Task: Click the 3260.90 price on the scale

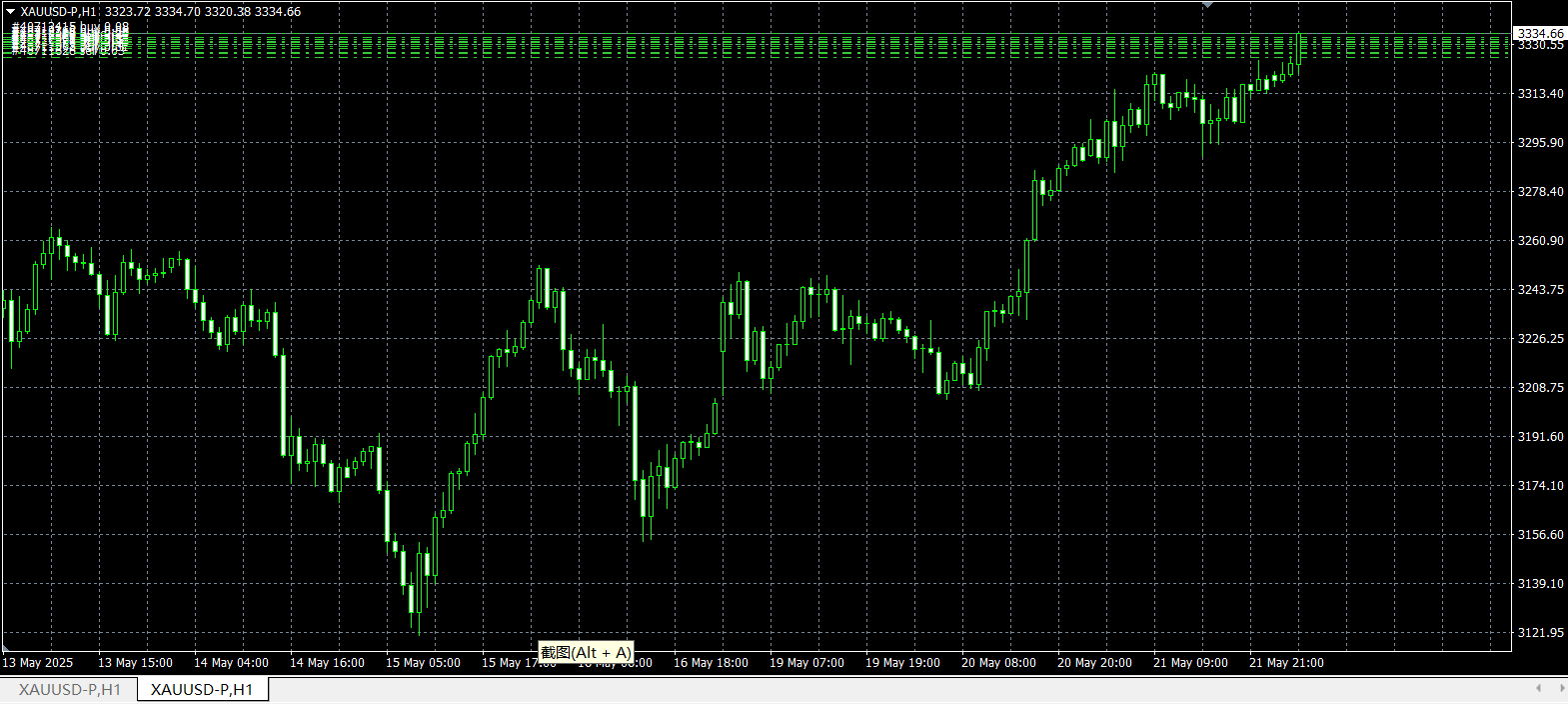Action: pyautogui.click(x=1540, y=241)
